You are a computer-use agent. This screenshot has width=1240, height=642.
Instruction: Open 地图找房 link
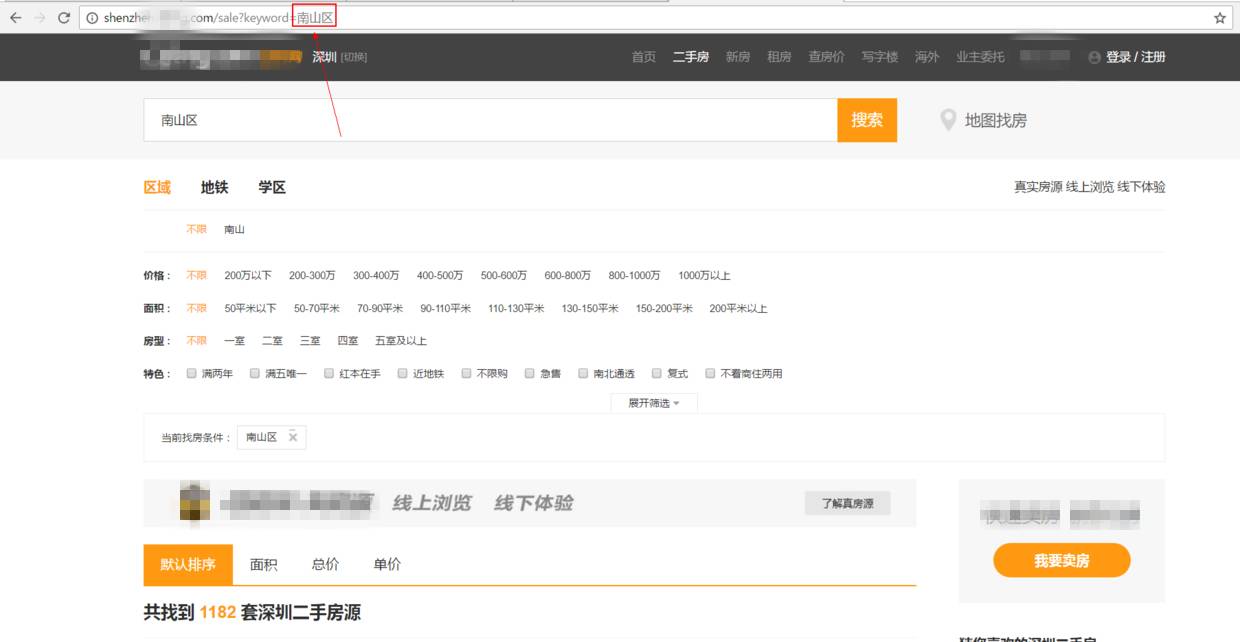coord(996,120)
